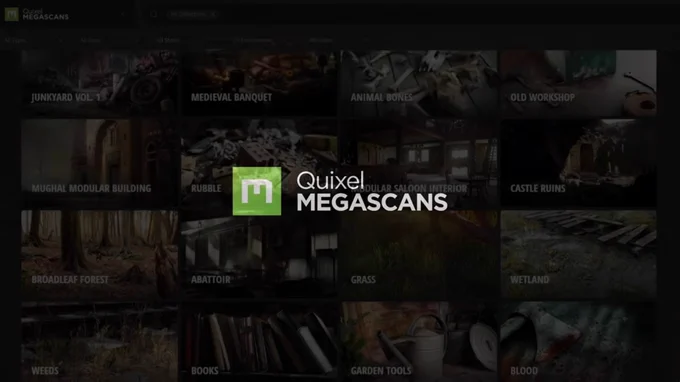Choose the Wetland collection tile

pyautogui.click(x=578, y=255)
